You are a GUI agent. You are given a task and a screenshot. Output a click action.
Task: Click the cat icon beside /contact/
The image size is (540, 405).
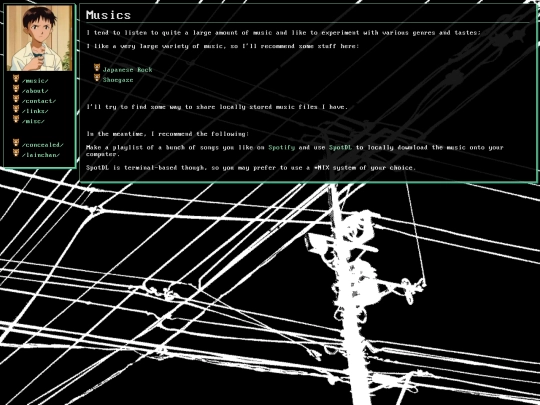tap(16, 98)
